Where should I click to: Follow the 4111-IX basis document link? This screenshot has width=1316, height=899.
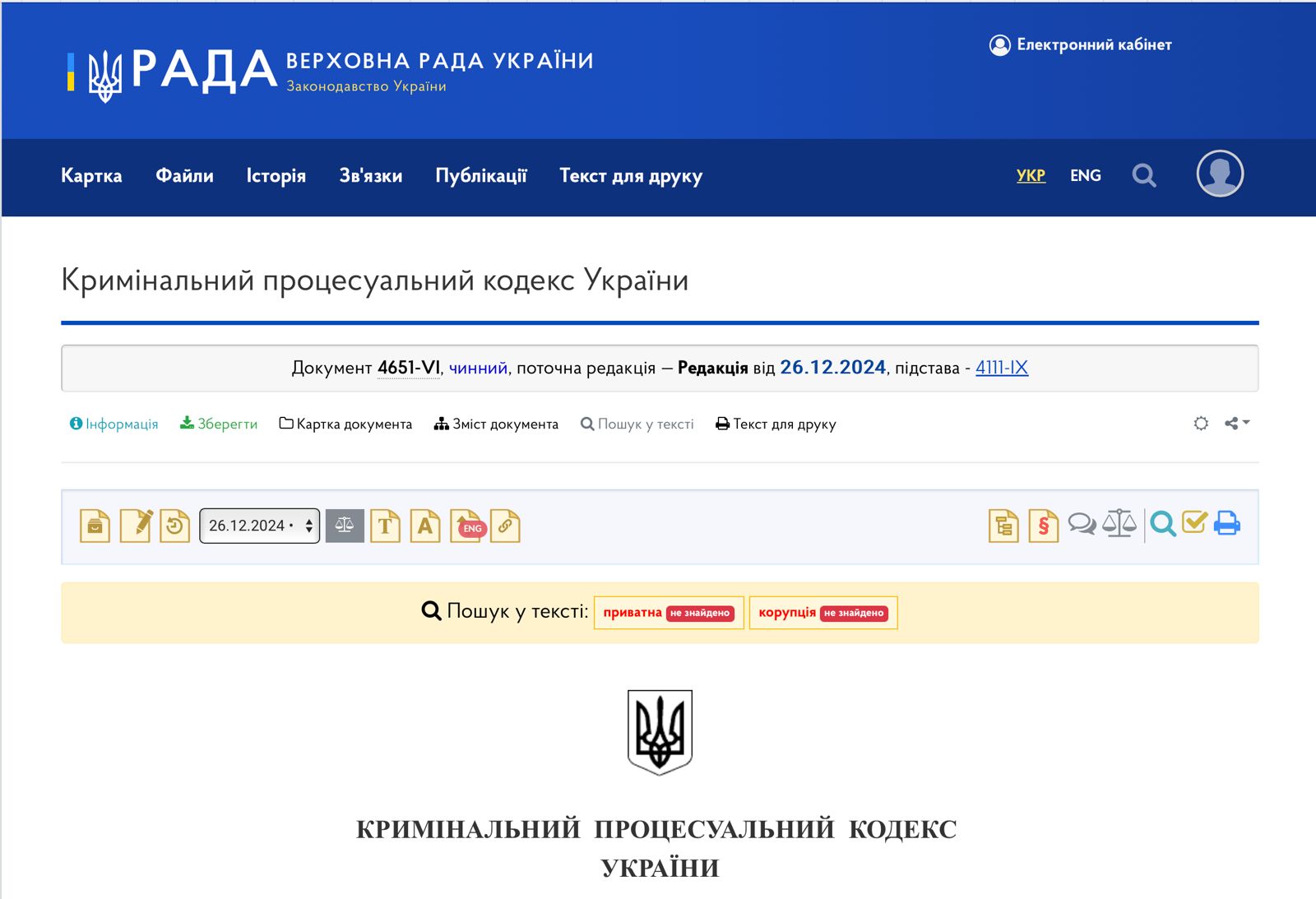1001,368
